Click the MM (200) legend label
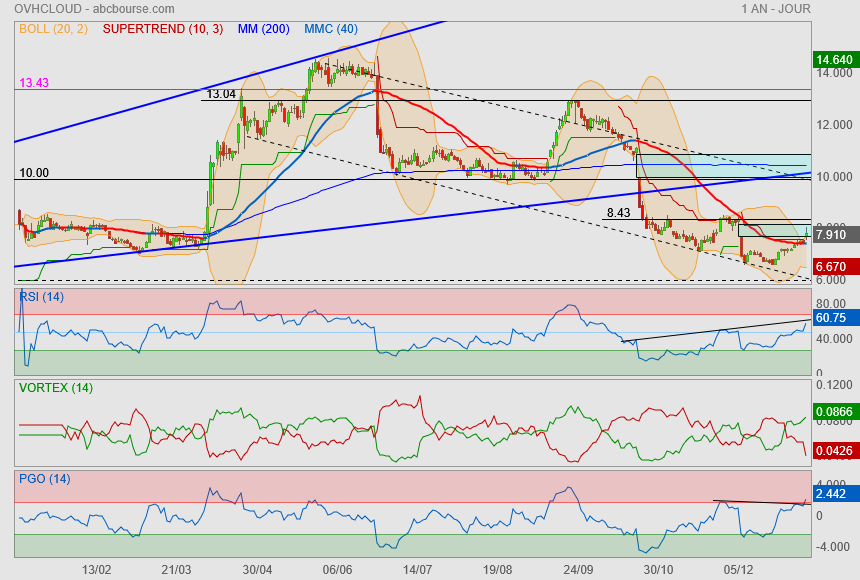 pos(263,30)
